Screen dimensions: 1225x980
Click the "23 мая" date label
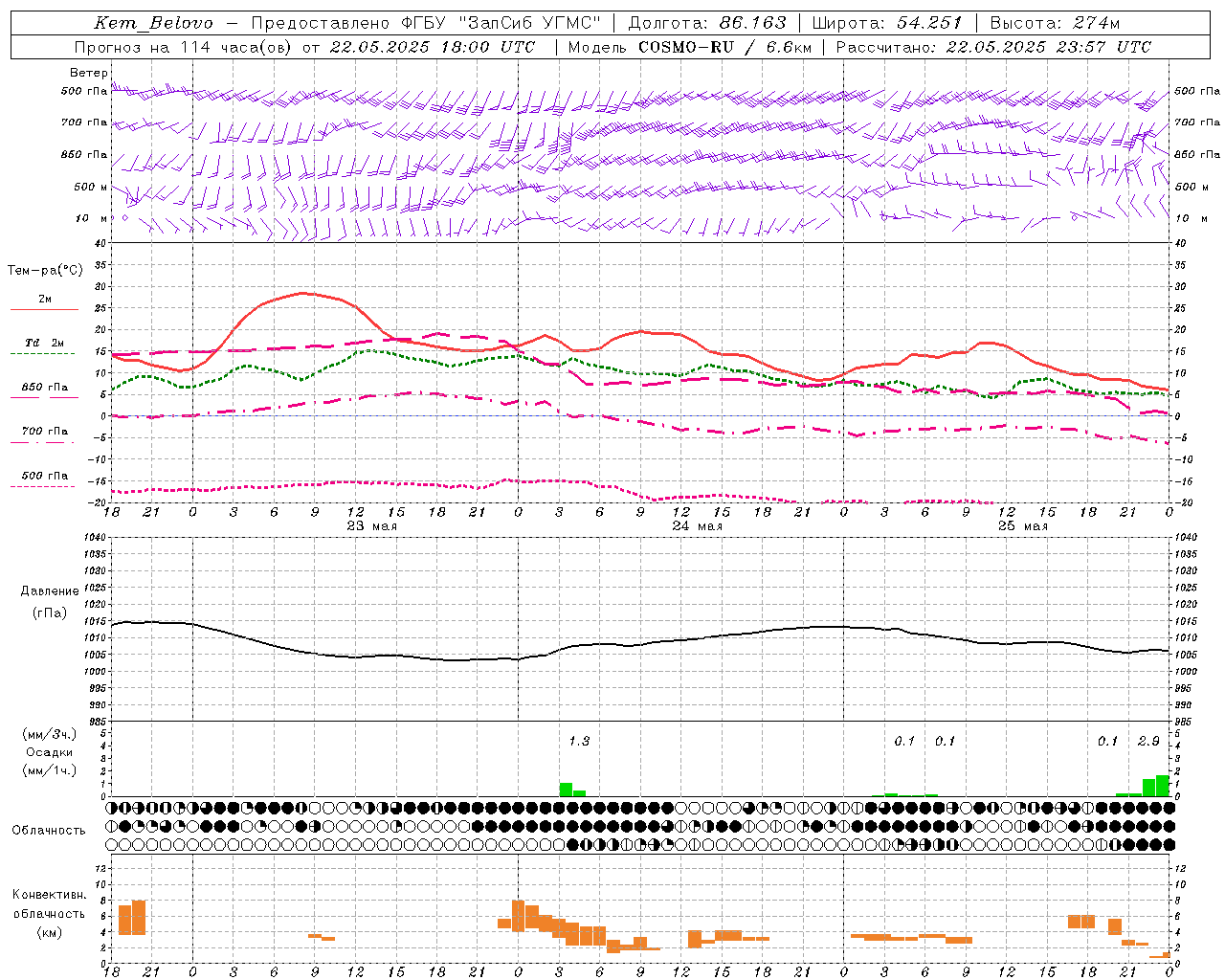coord(372,526)
